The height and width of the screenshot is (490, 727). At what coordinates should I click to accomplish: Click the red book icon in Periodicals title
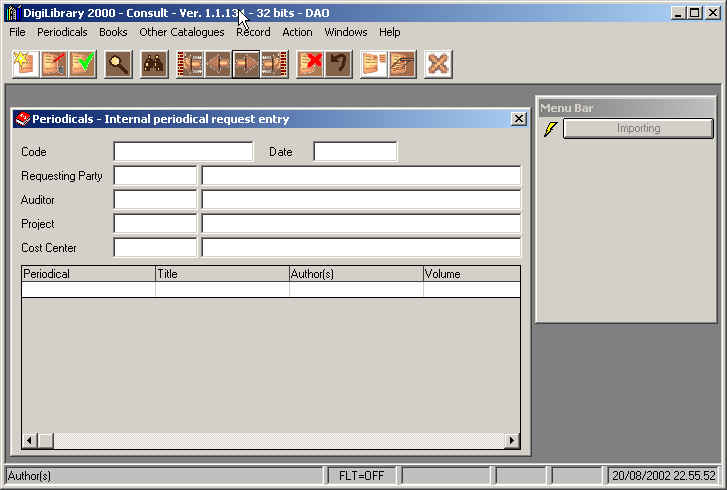pos(23,119)
